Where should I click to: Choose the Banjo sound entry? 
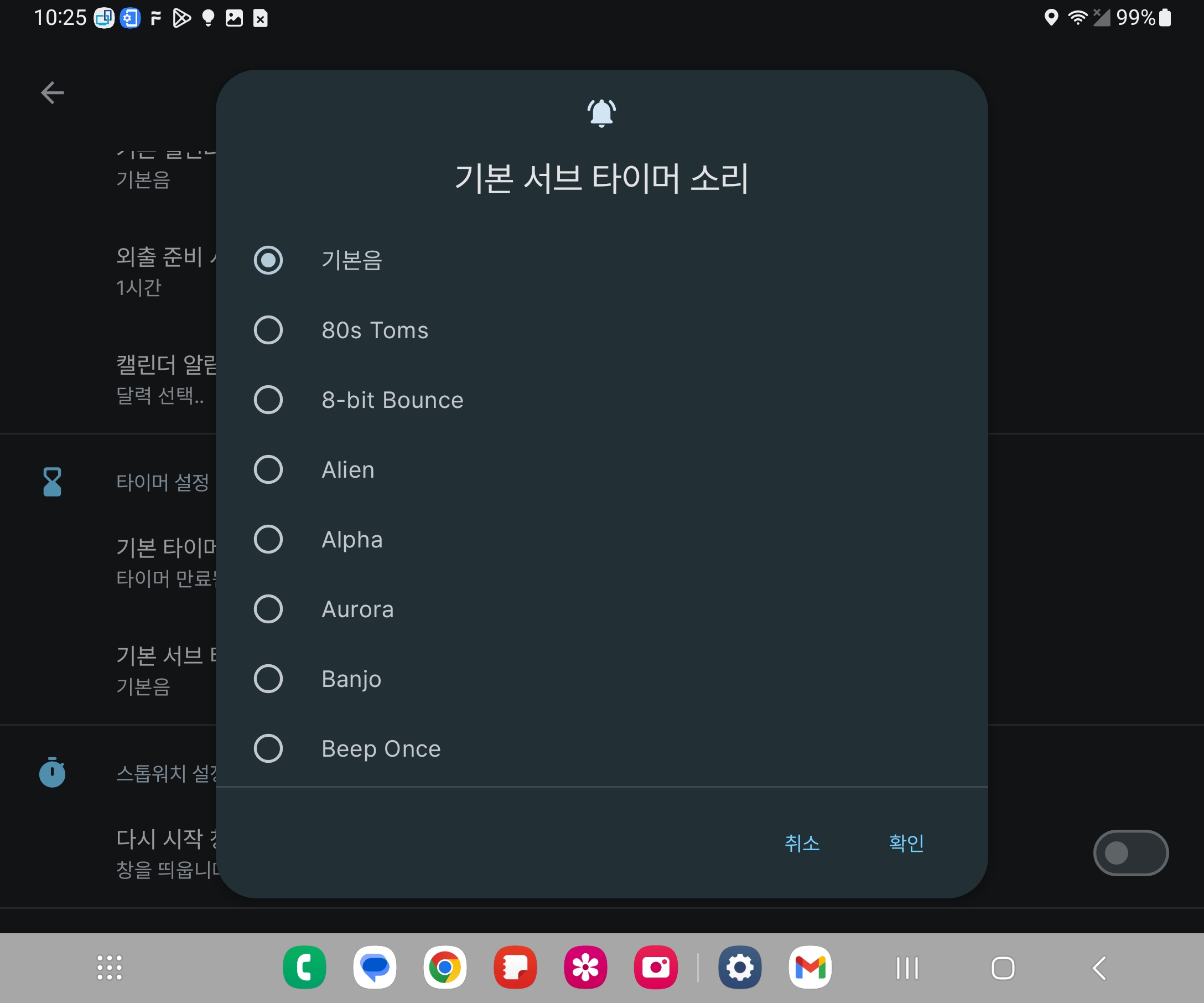tap(268, 679)
